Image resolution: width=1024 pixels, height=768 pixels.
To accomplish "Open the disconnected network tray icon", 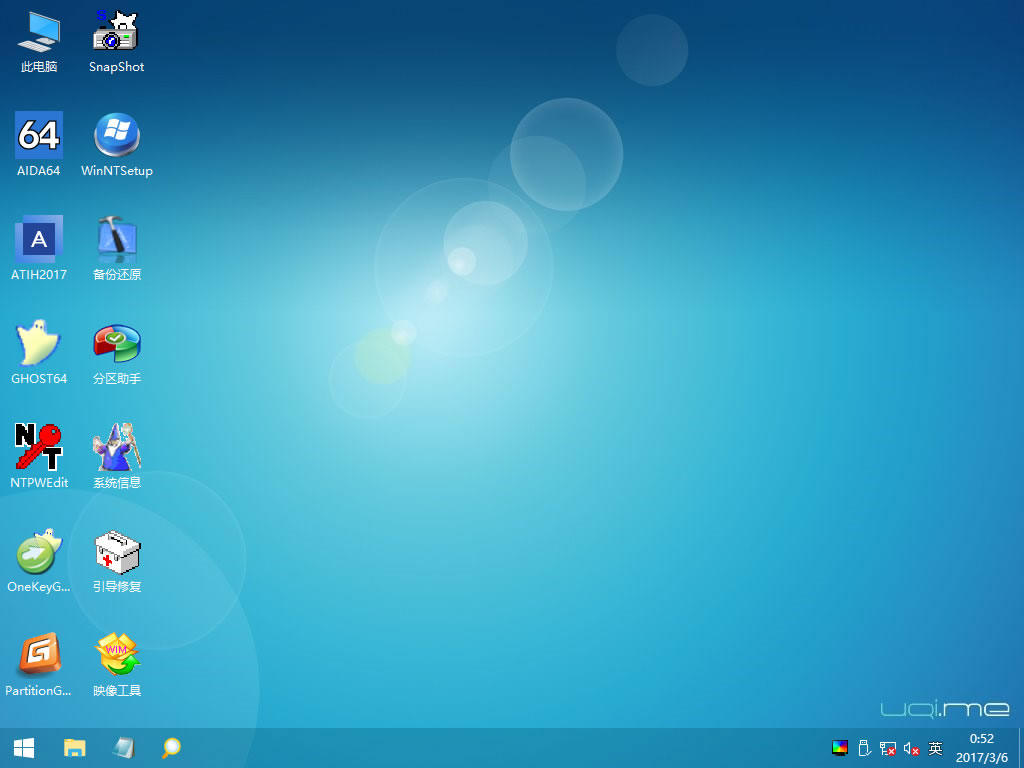I will pyautogui.click(x=888, y=748).
